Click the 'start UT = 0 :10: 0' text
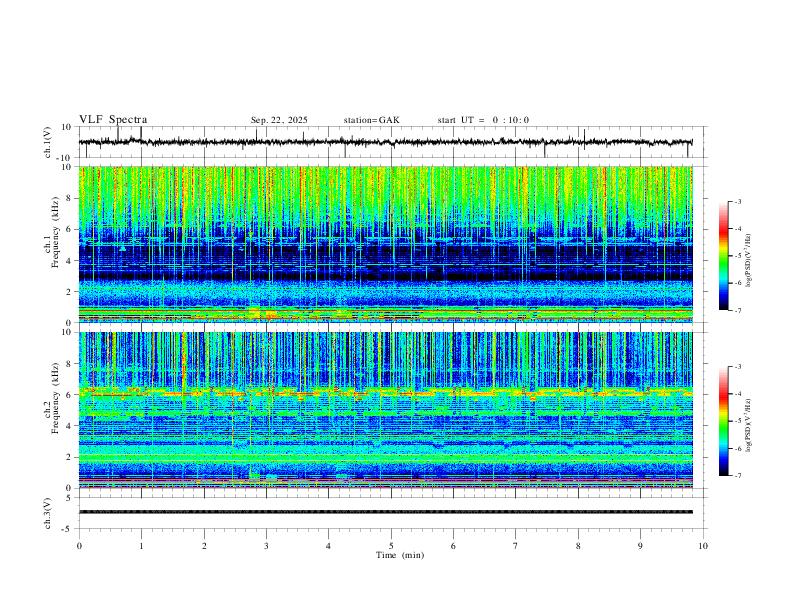The image size is (792, 612). pos(483,120)
